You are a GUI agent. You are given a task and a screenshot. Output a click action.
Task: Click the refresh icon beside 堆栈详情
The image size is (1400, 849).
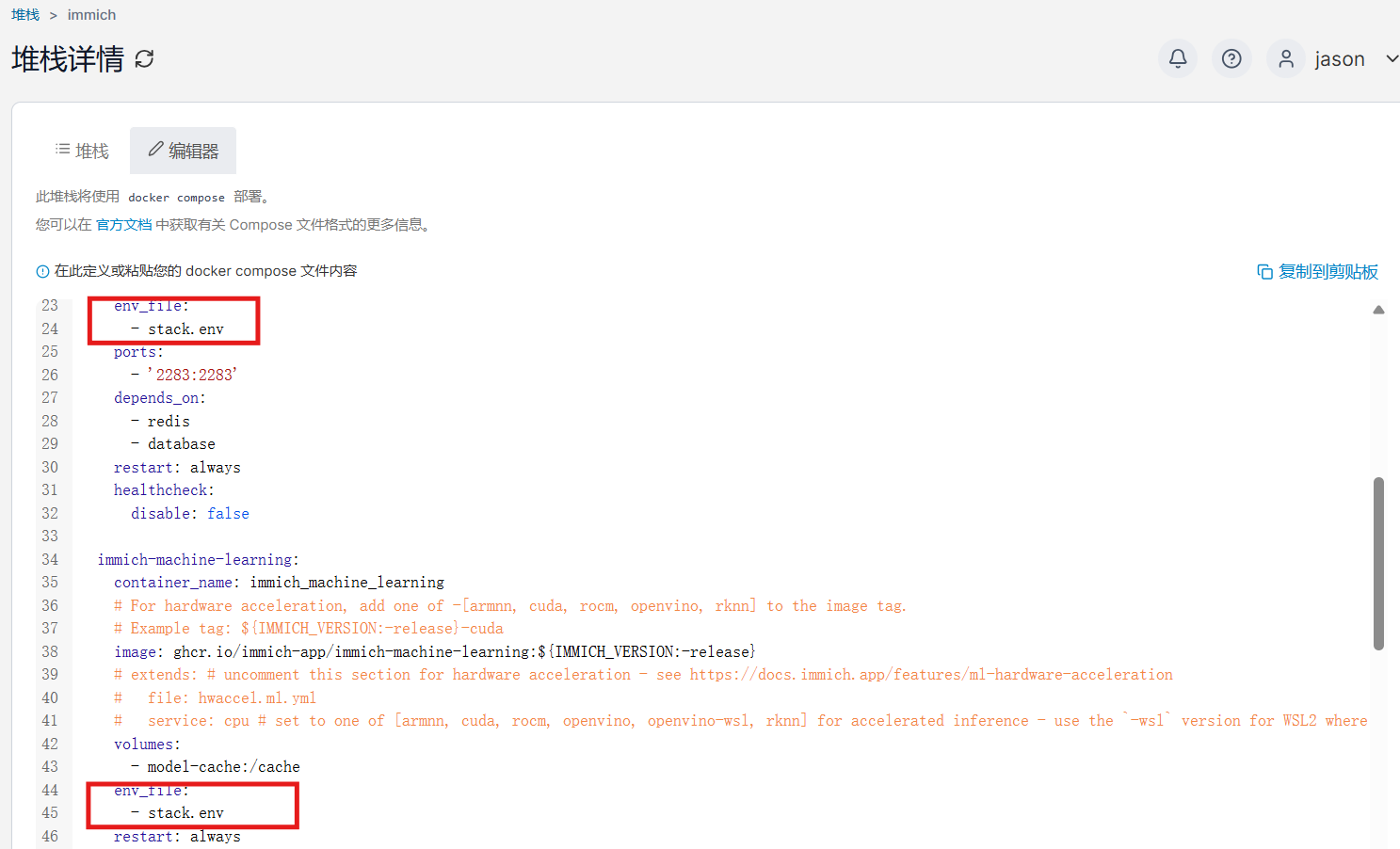point(144,59)
